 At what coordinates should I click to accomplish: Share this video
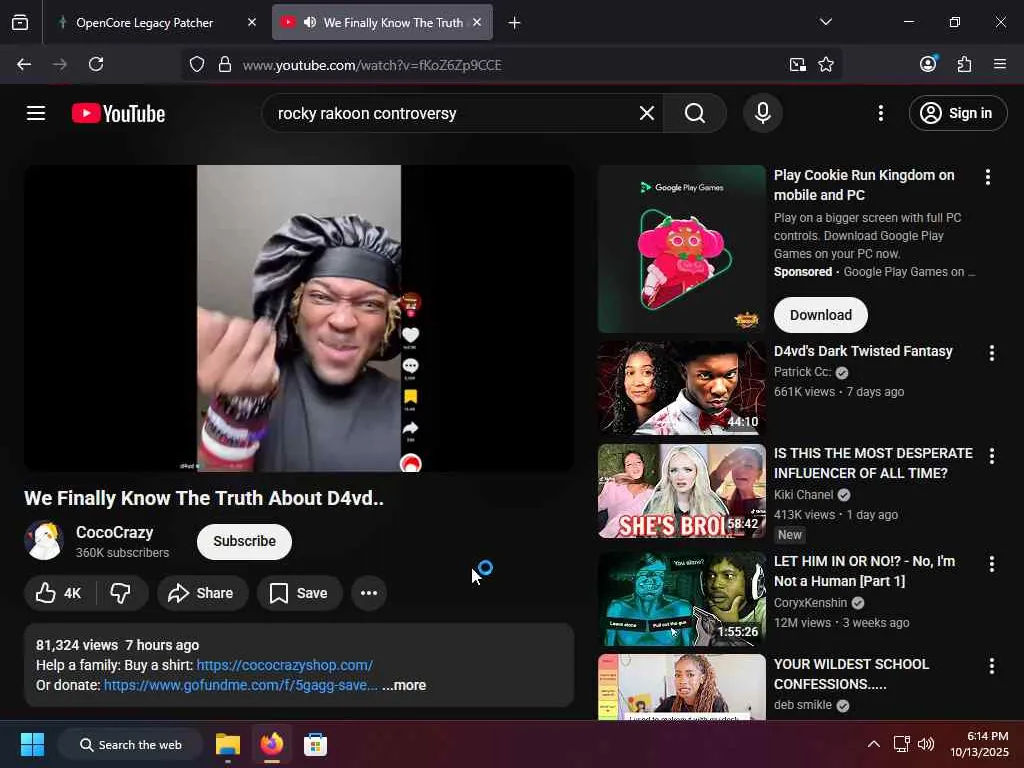click(x=202, y=593)
